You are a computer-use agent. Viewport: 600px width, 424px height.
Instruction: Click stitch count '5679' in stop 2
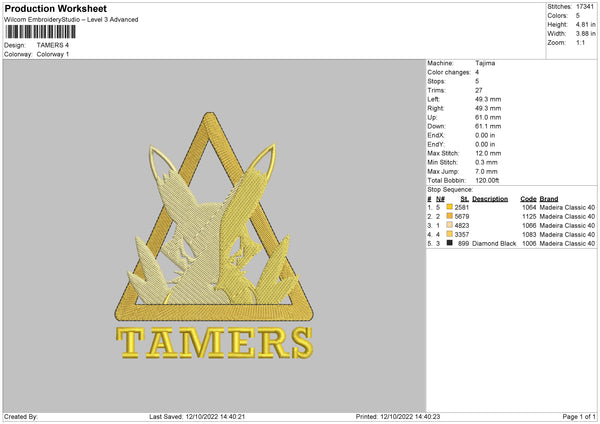pos(462,217)
